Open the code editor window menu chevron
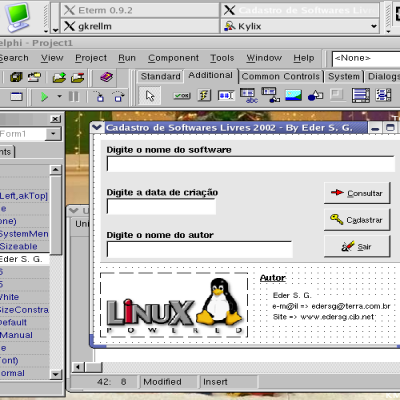Screen dimensions: 400x400 coord(74,210)
